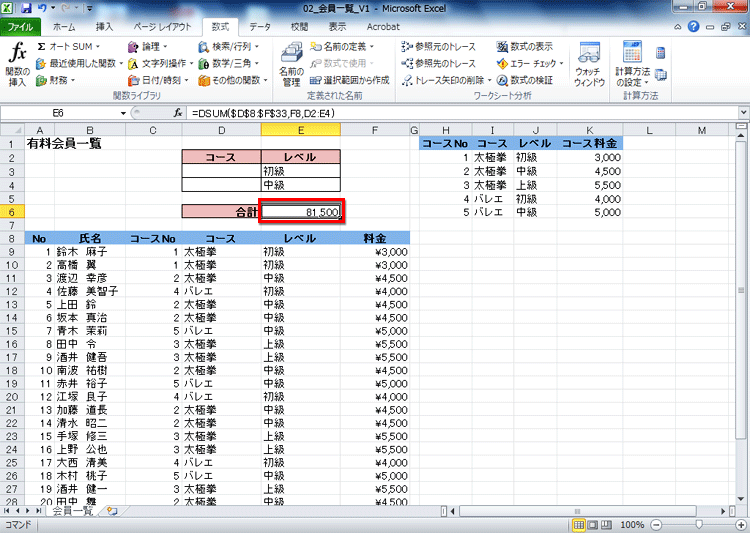This screenshot has width=750, height=533.
Task: Open Date/Time (日付/時刻) functions
Action: pyautogui.click(x=158, y=80)
